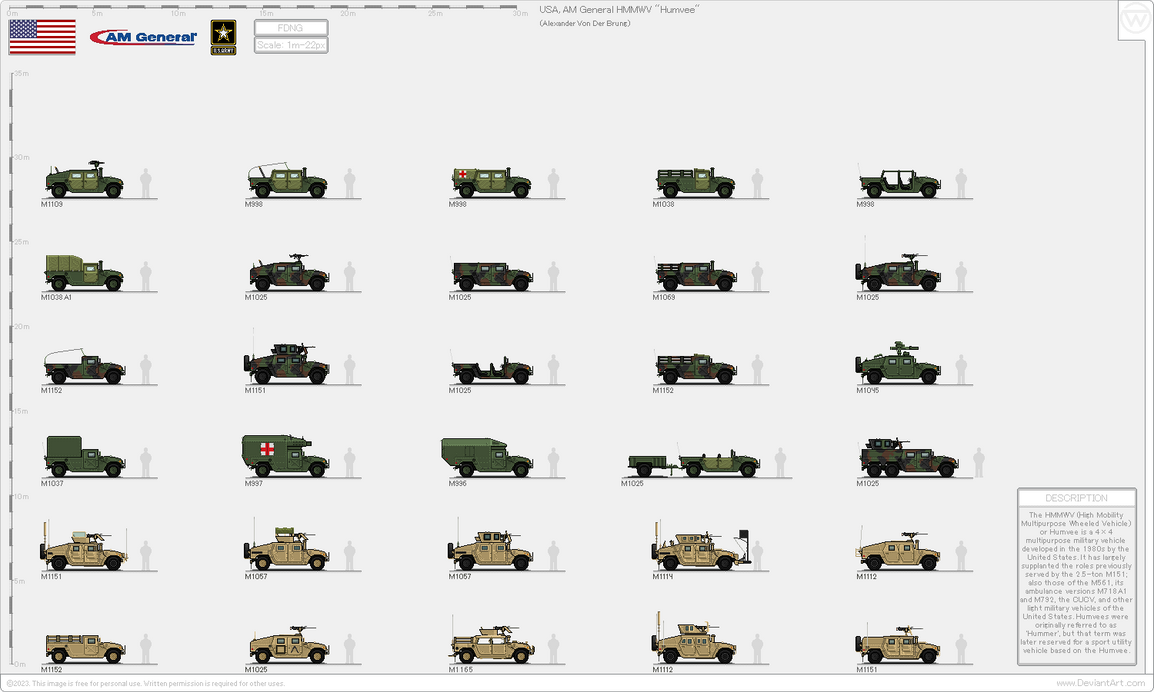
Task: Select the tan M1152 cargo Humvee
Action: [x=85, y=649]
